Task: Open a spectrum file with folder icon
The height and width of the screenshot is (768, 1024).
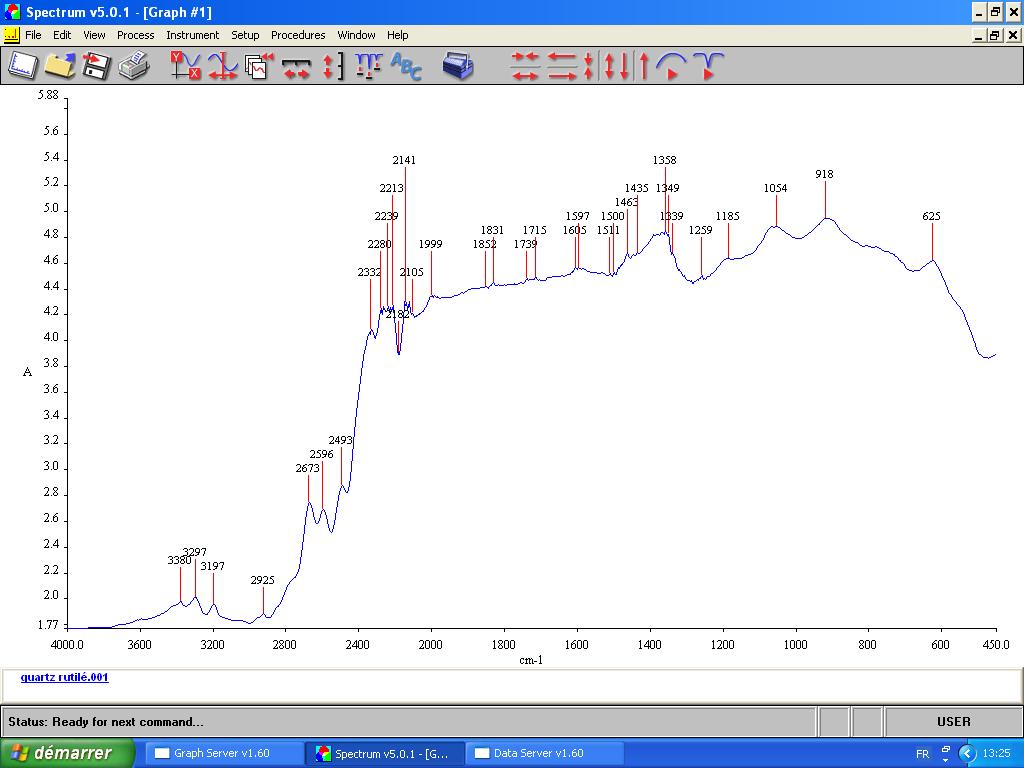Action: coord(60,66)
